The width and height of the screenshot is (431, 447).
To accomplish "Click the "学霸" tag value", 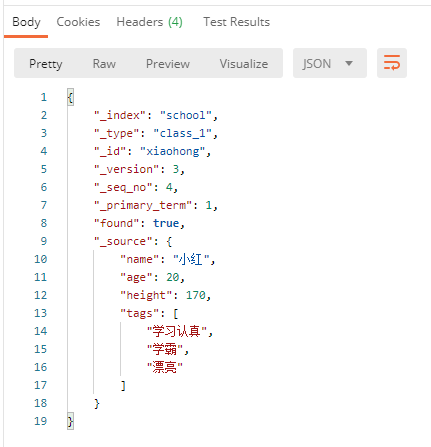I will pos(165,349).
